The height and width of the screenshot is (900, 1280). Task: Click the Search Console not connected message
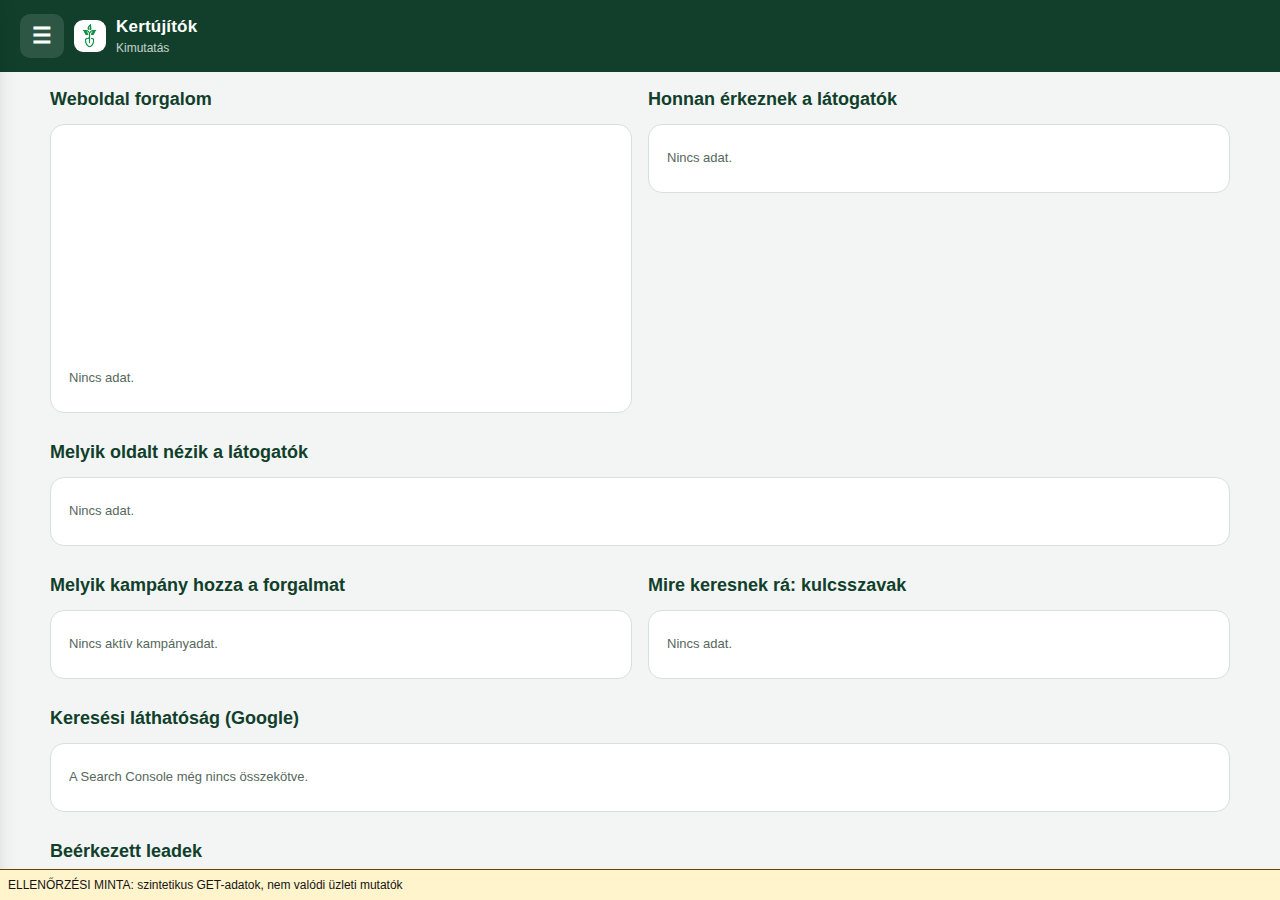pos(188,777)
